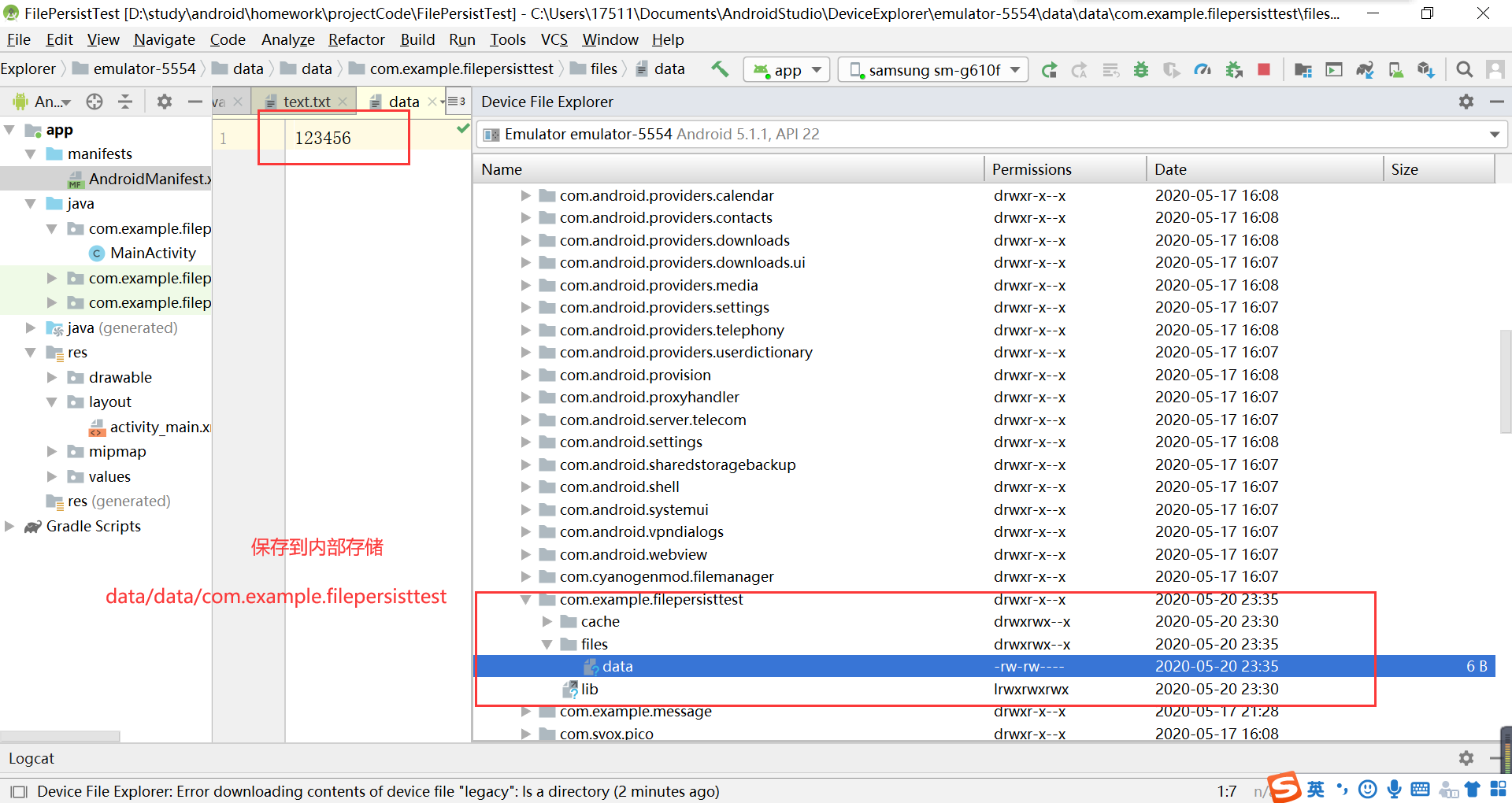Open Device File Explorer settings gear
Screen dimensions: 1512x803
[x=1466, y=102]
